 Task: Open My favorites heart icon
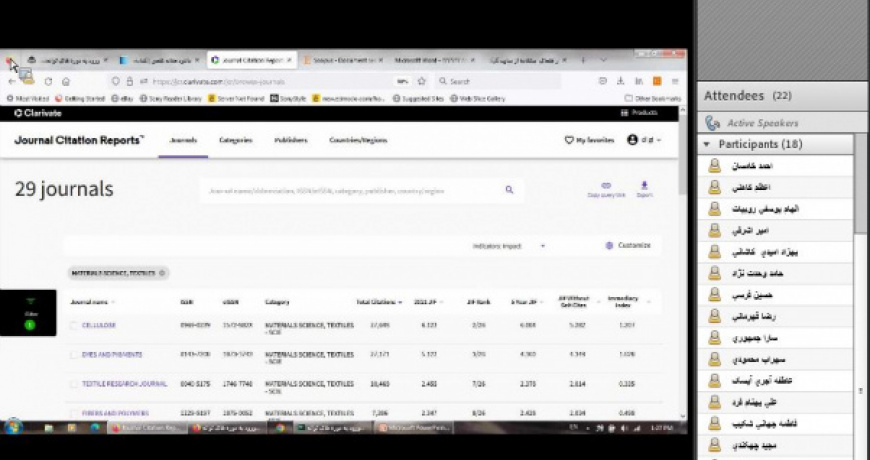click(569, 140)
